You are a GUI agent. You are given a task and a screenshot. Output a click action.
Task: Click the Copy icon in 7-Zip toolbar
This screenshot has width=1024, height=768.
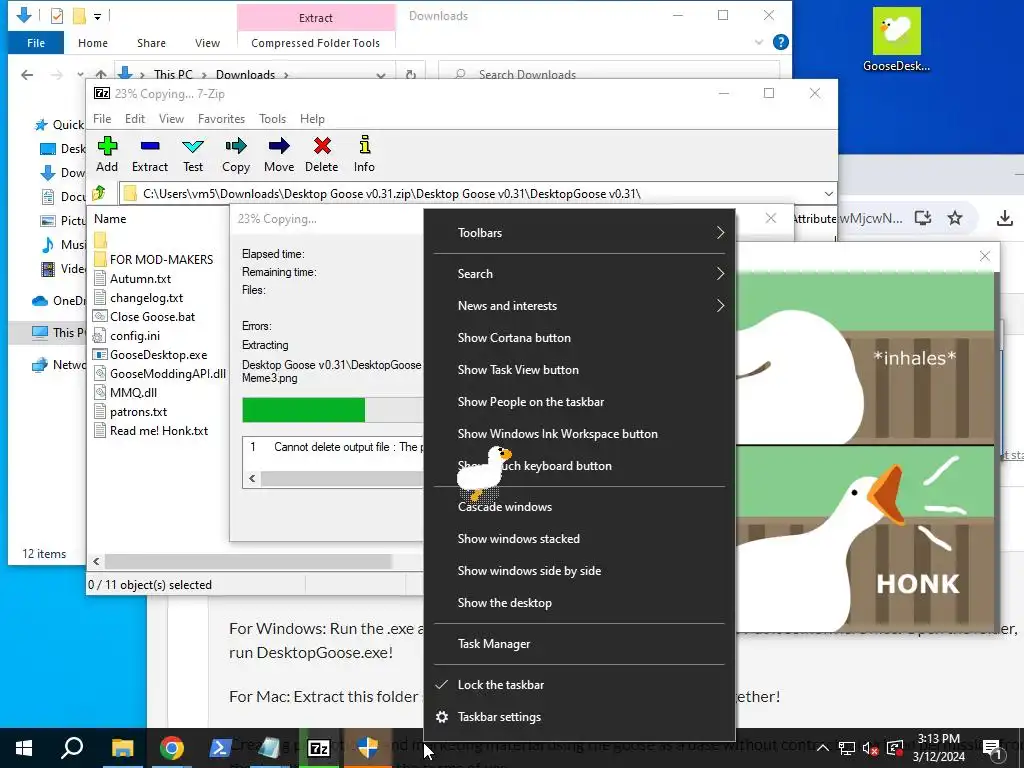tap(236, 146)
